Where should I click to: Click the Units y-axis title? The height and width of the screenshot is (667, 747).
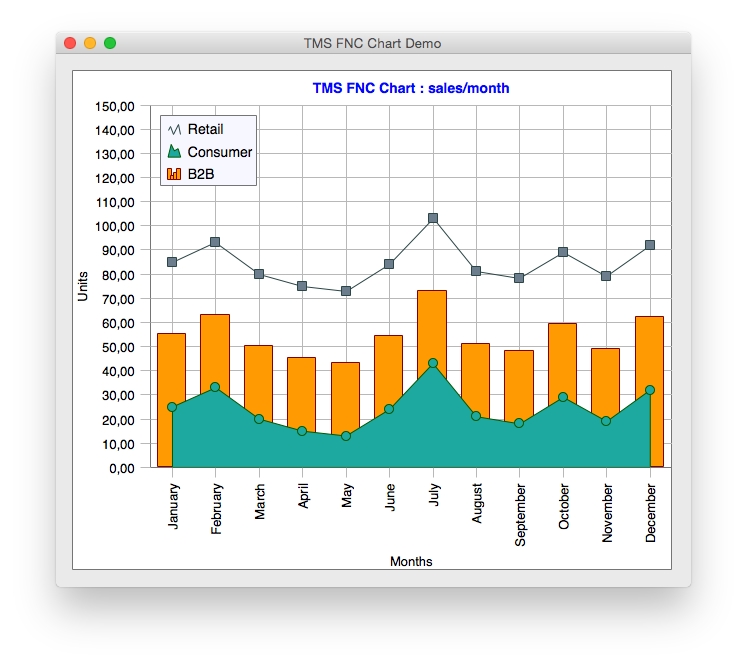pyautogui.click(x=83, y=286)
